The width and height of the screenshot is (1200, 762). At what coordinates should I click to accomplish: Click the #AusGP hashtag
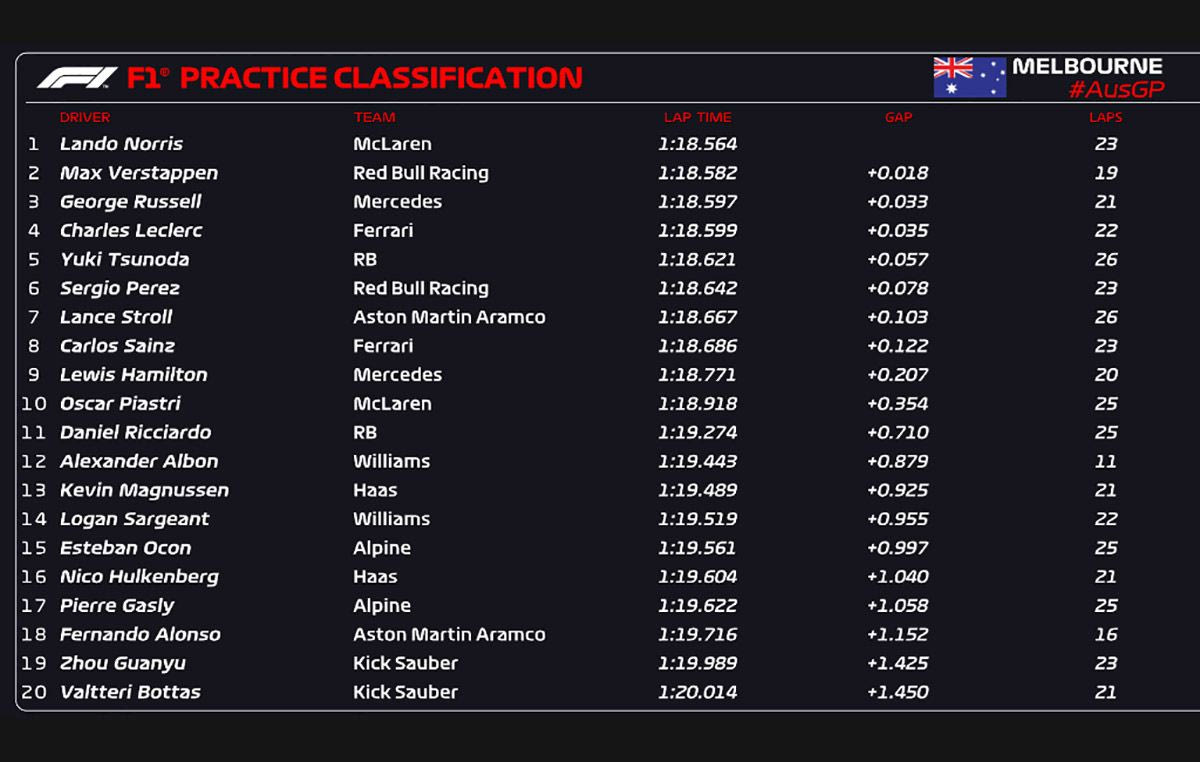point(1115,90)
